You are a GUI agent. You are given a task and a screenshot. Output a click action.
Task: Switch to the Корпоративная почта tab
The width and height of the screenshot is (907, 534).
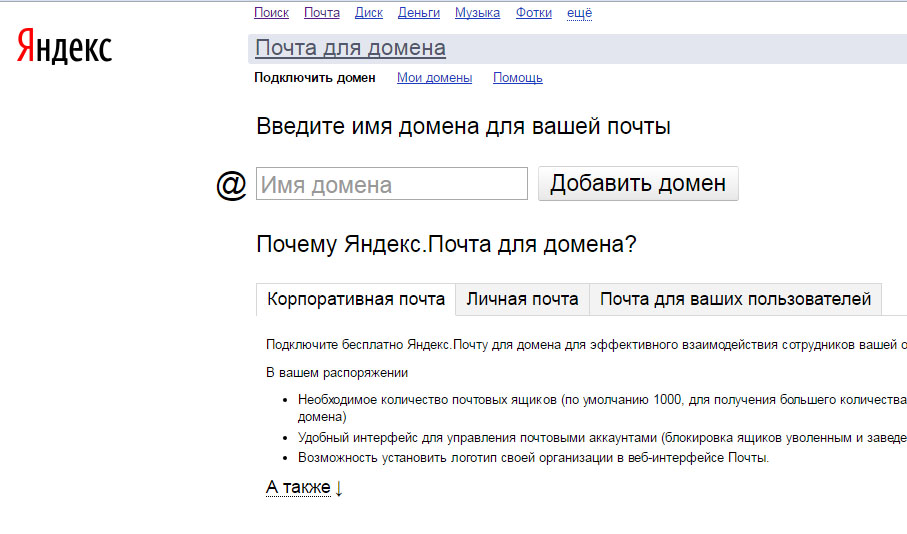pos(356,299)
